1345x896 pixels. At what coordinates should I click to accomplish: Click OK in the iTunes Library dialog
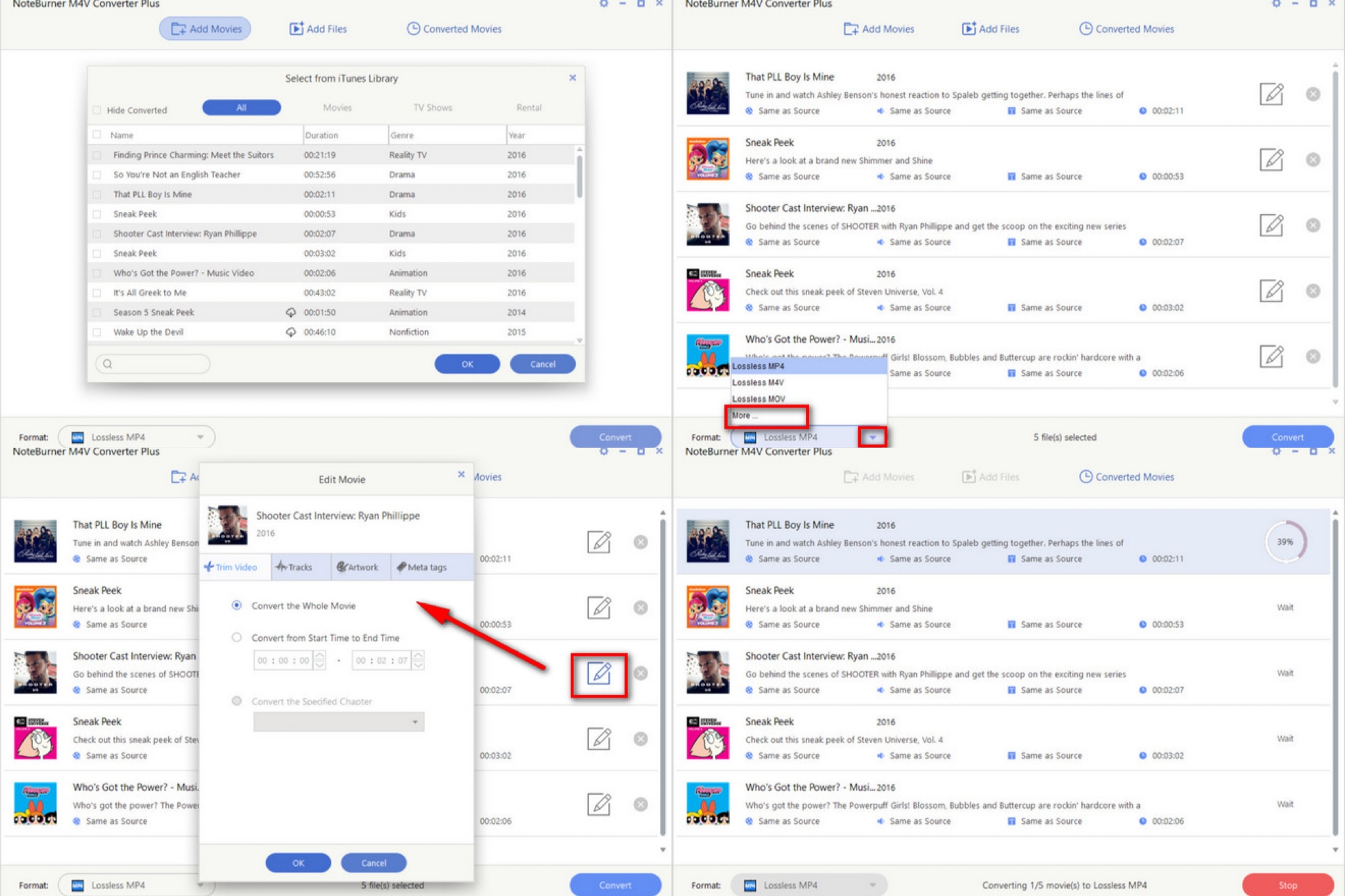tap(467, 364)
